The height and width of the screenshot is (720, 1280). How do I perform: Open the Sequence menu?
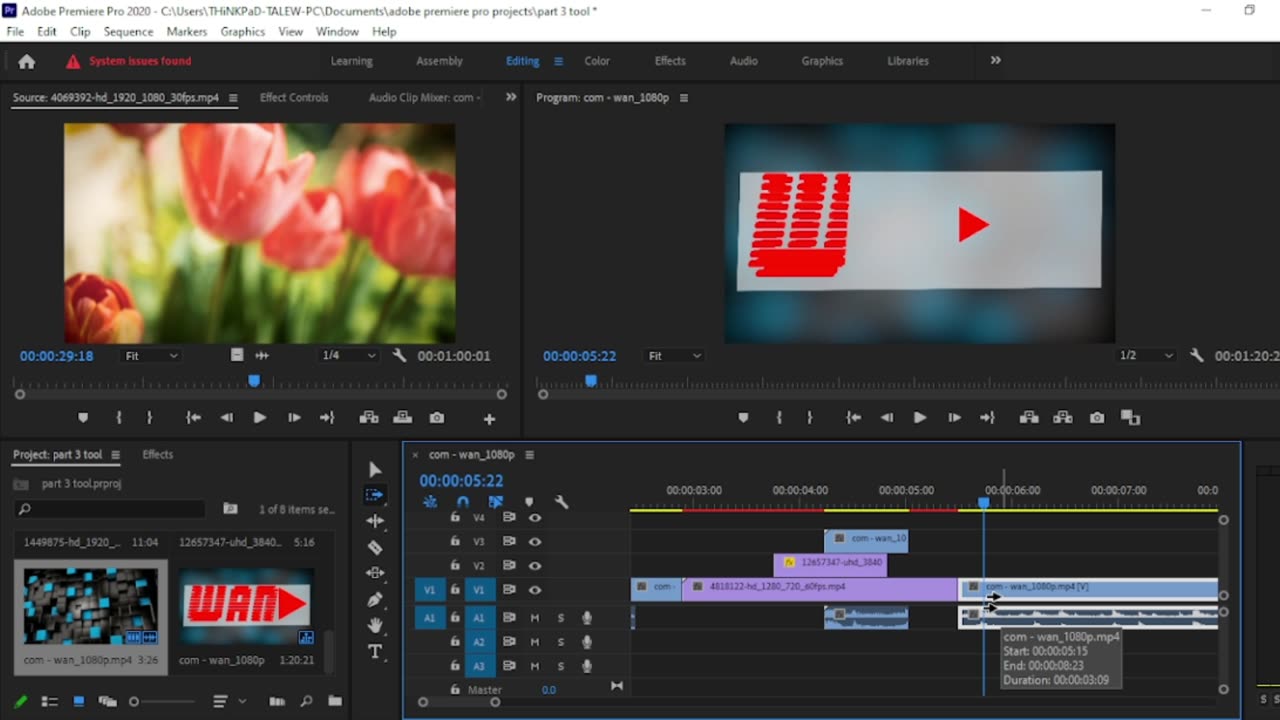(128, 32)
